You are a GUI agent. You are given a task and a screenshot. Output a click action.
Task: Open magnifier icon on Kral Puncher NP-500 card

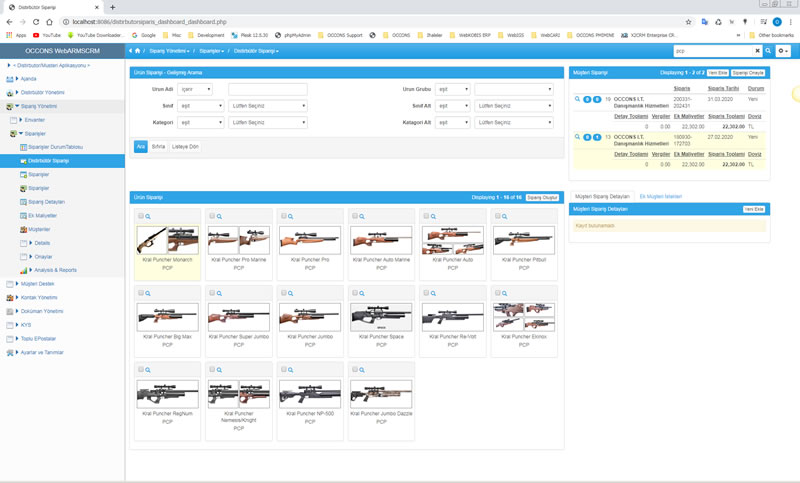(x=290, y=370)
